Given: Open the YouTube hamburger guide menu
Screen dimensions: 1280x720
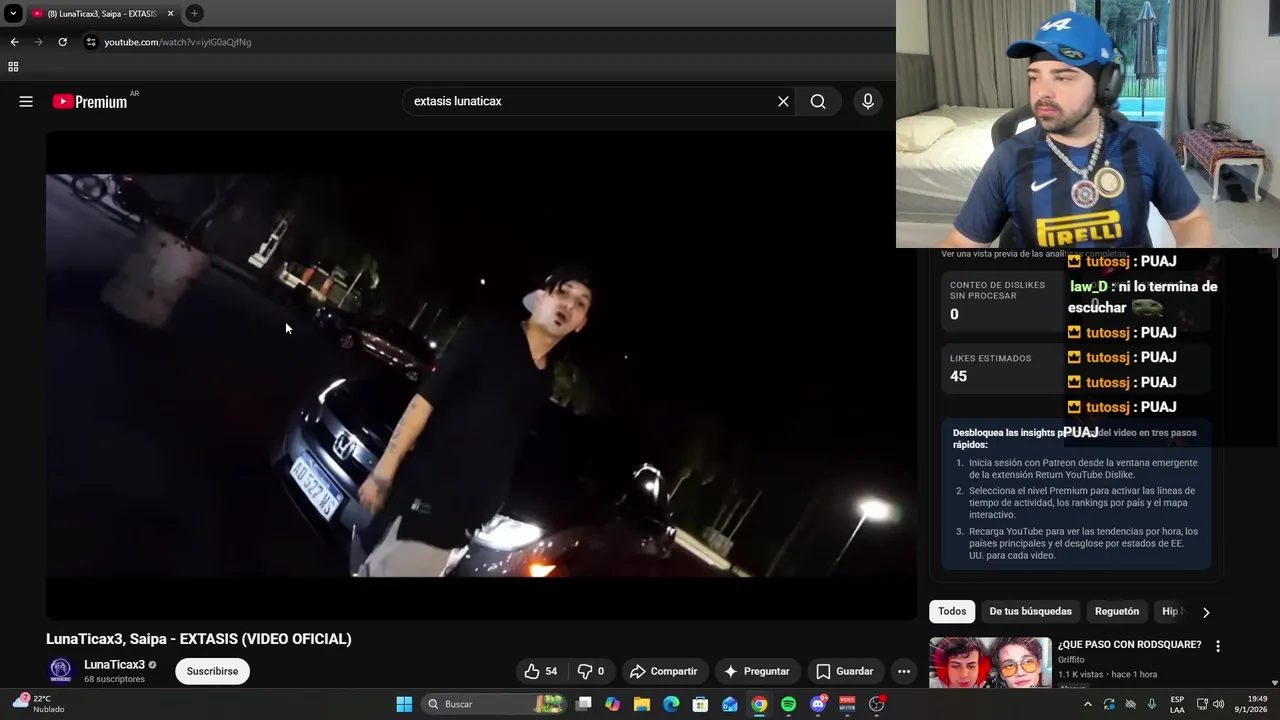Looking at the screenshot, I should click(26, 101).
